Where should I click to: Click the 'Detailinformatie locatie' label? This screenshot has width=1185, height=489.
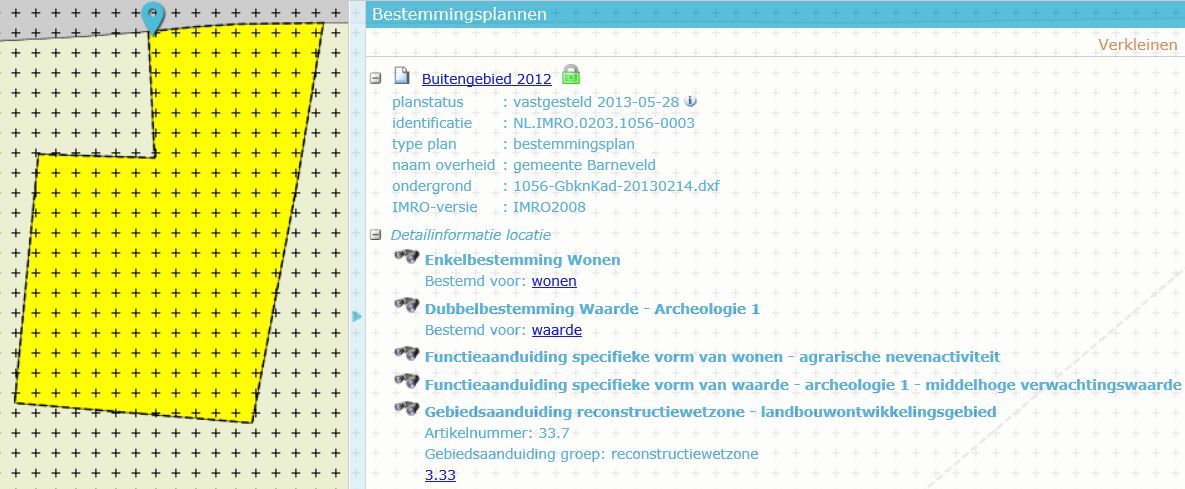[x=471, y=235]
